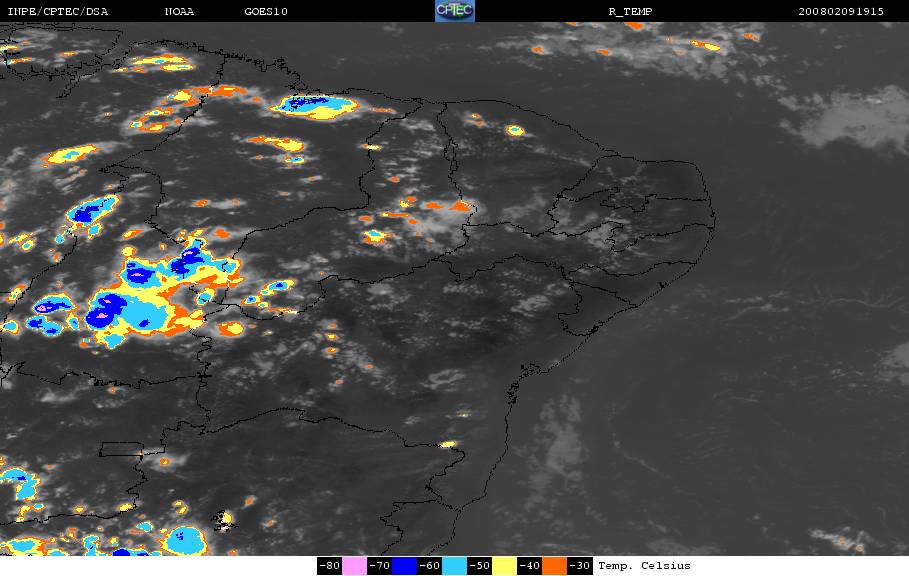Click the GOES10 satellite label

[266, 12]
